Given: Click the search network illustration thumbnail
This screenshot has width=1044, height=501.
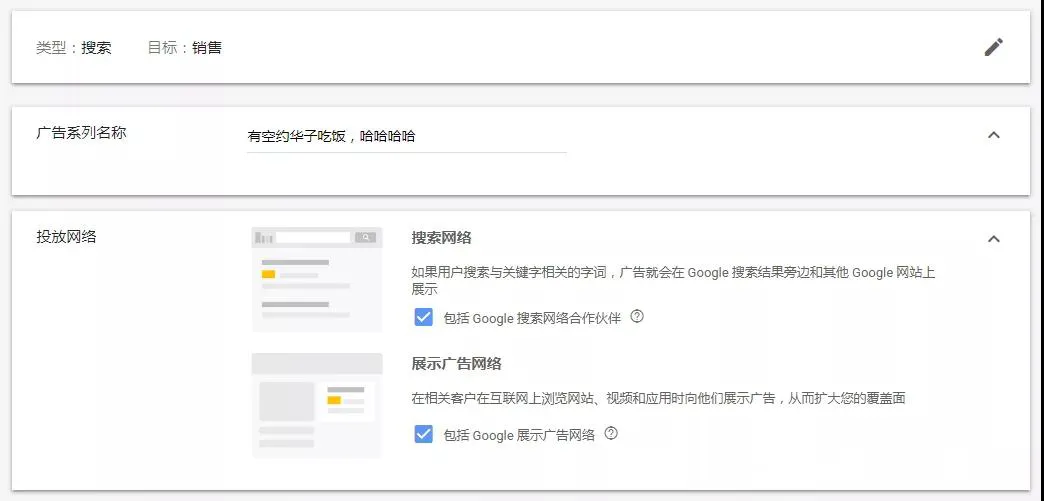Looking at the screenshot, I should [x=317, y=279].
